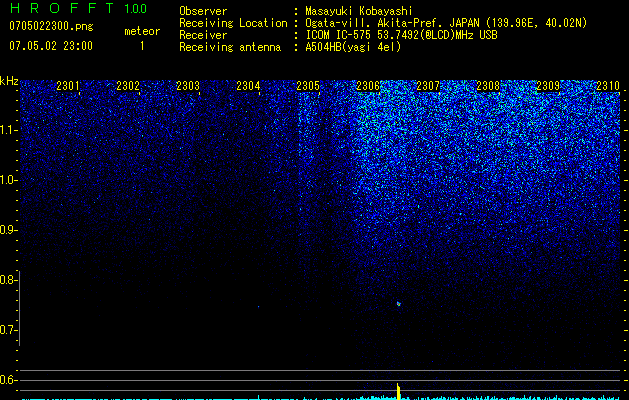Click the 1.1 kHz axis label

pyautogui.click(x=9, y=130)
